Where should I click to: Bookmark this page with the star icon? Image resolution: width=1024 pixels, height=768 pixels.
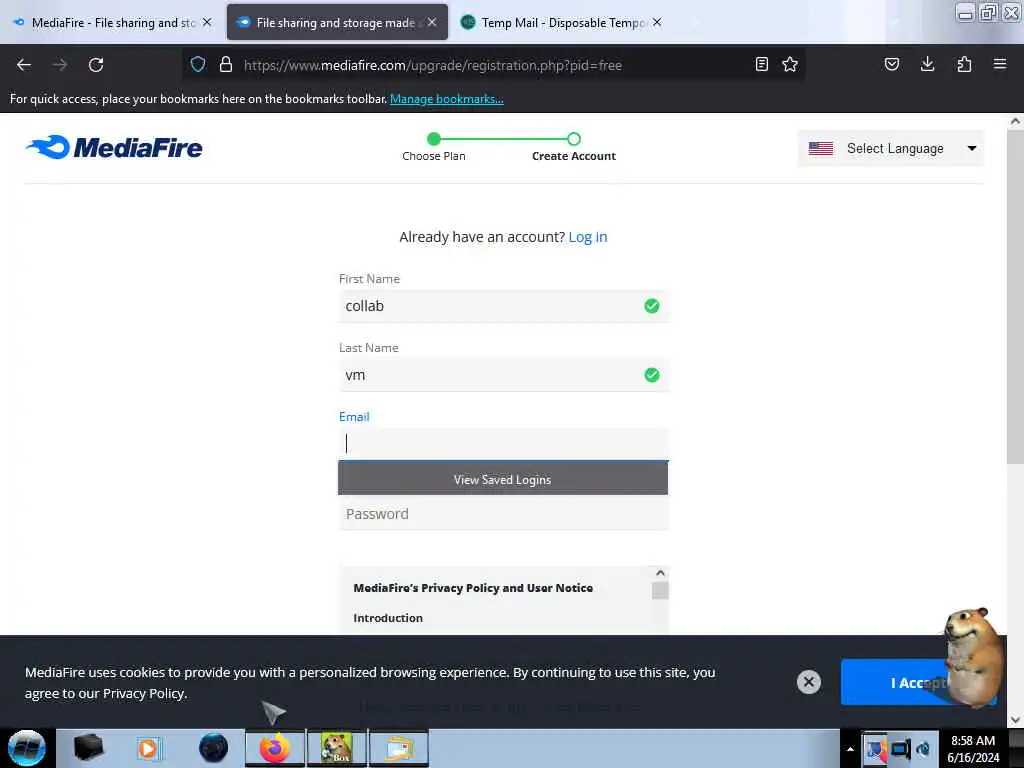790,64
